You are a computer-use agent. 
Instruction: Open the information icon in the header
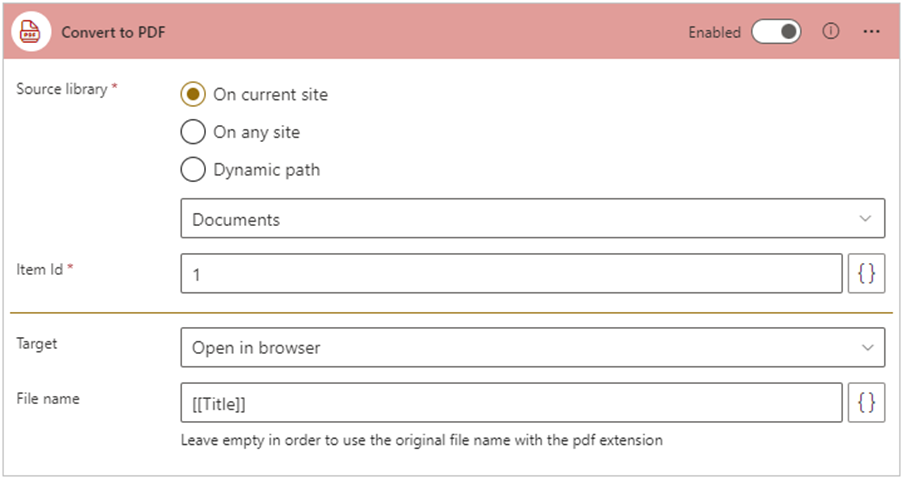(830, 32)
